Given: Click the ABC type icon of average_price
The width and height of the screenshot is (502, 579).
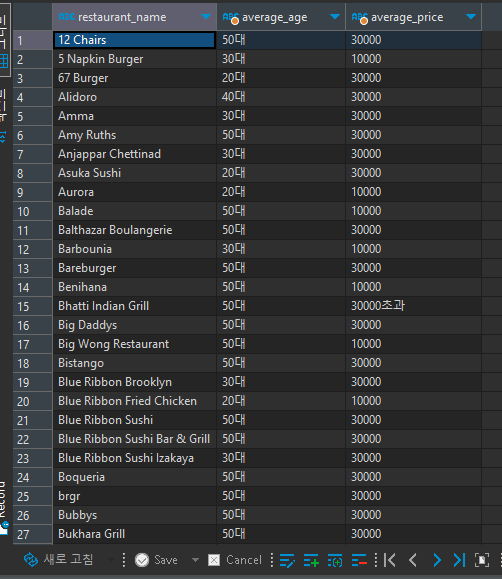Looking at the screenshot, I should click(x=359, y=17).
